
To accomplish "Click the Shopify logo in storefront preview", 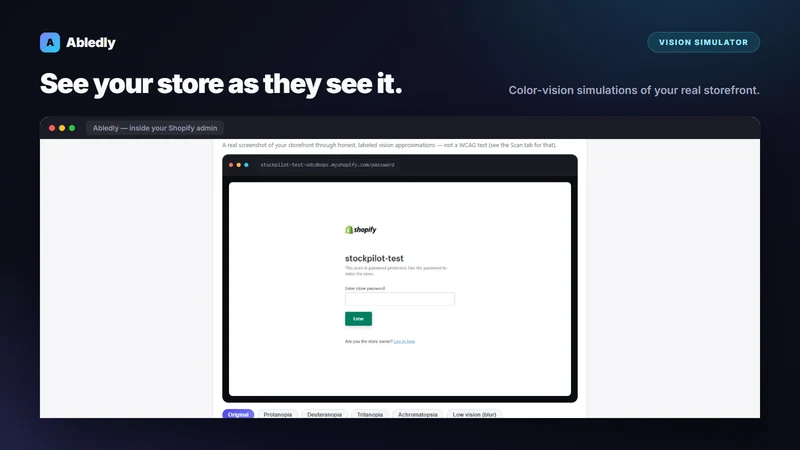I will coord(361,230).
